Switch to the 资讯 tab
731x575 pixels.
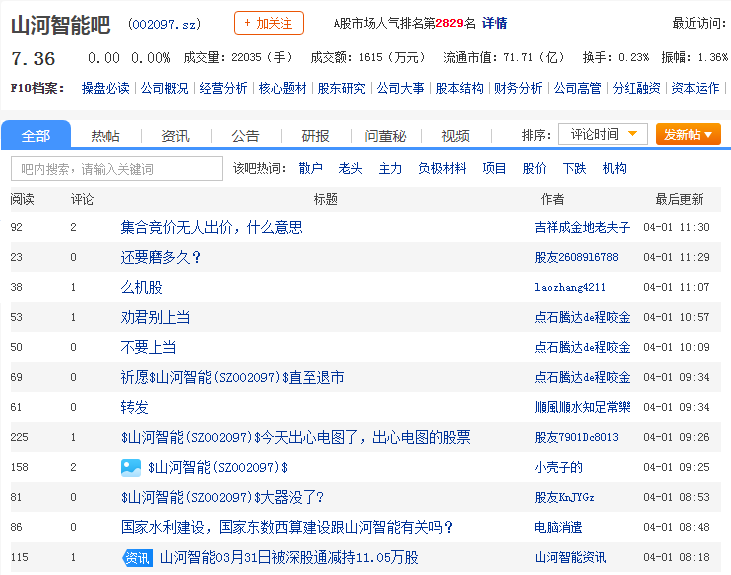point(175,136)
